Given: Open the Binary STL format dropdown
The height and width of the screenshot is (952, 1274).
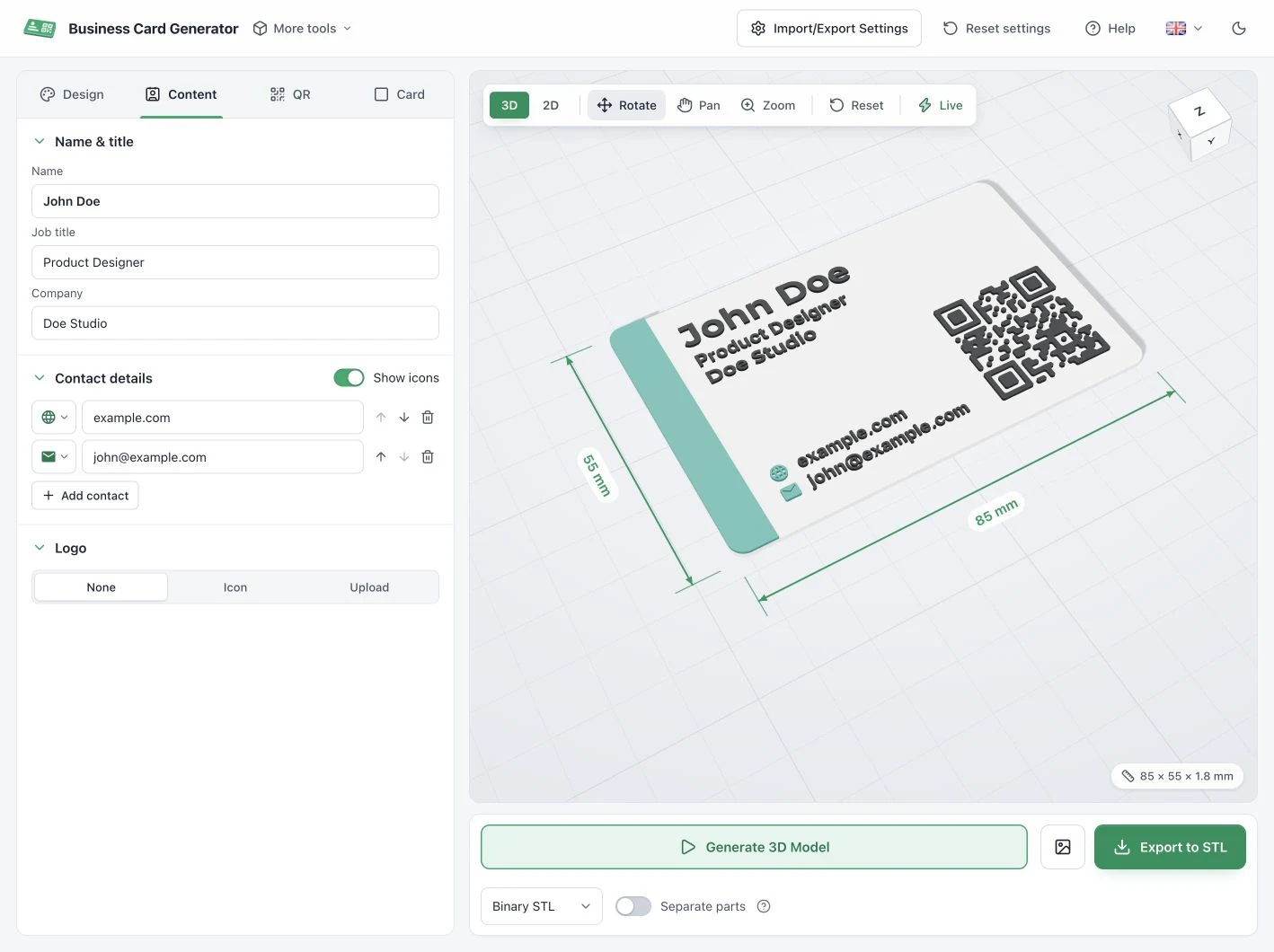Looking at the screenshot, I should (x=542, y=906).
